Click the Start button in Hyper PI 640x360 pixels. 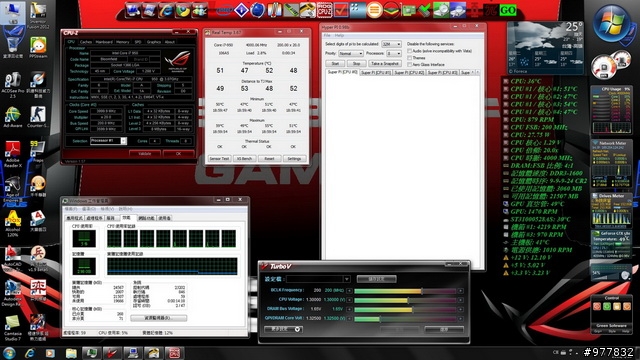335,63
